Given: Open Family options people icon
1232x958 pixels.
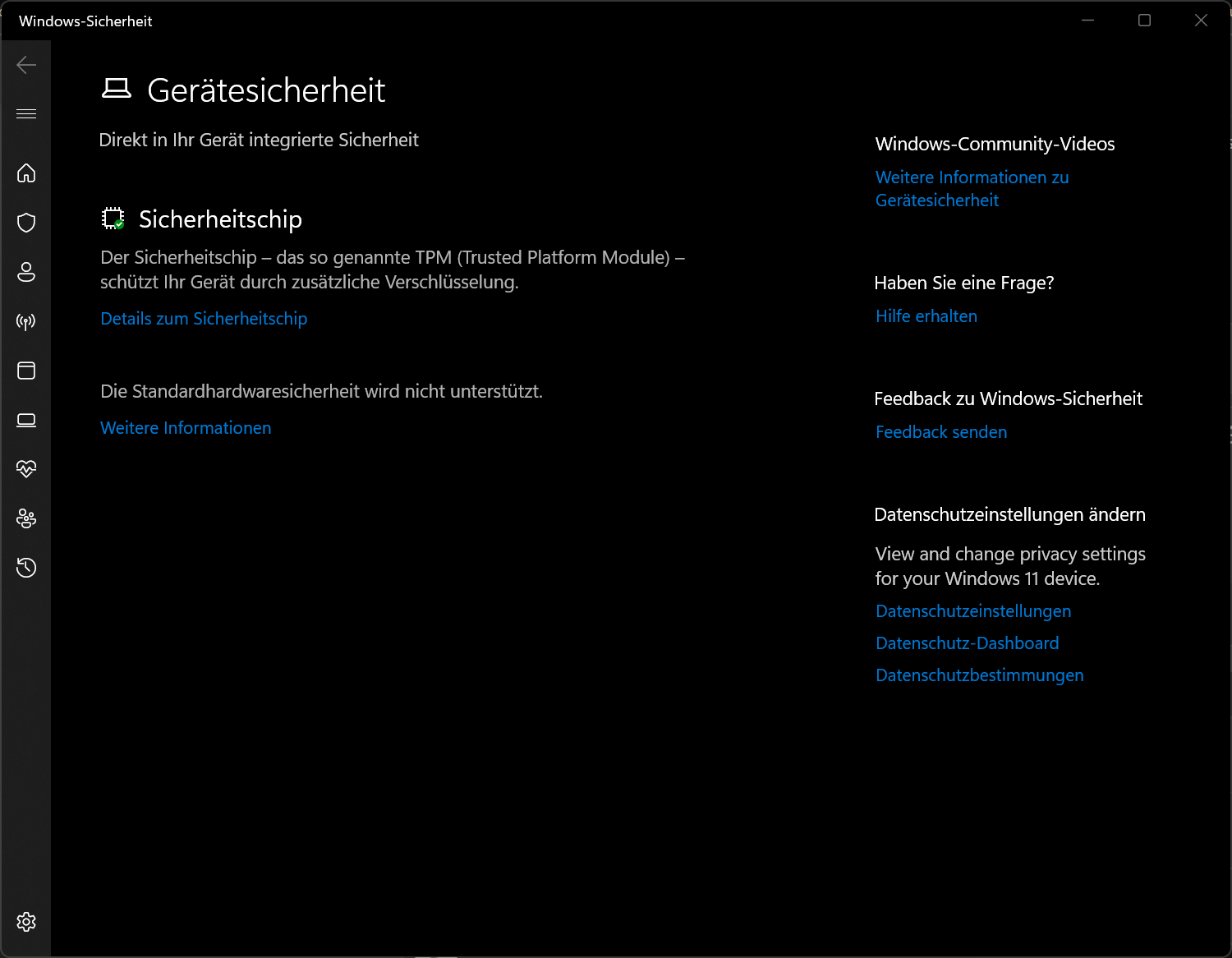Looking at the screenshot, I should 26,518.
